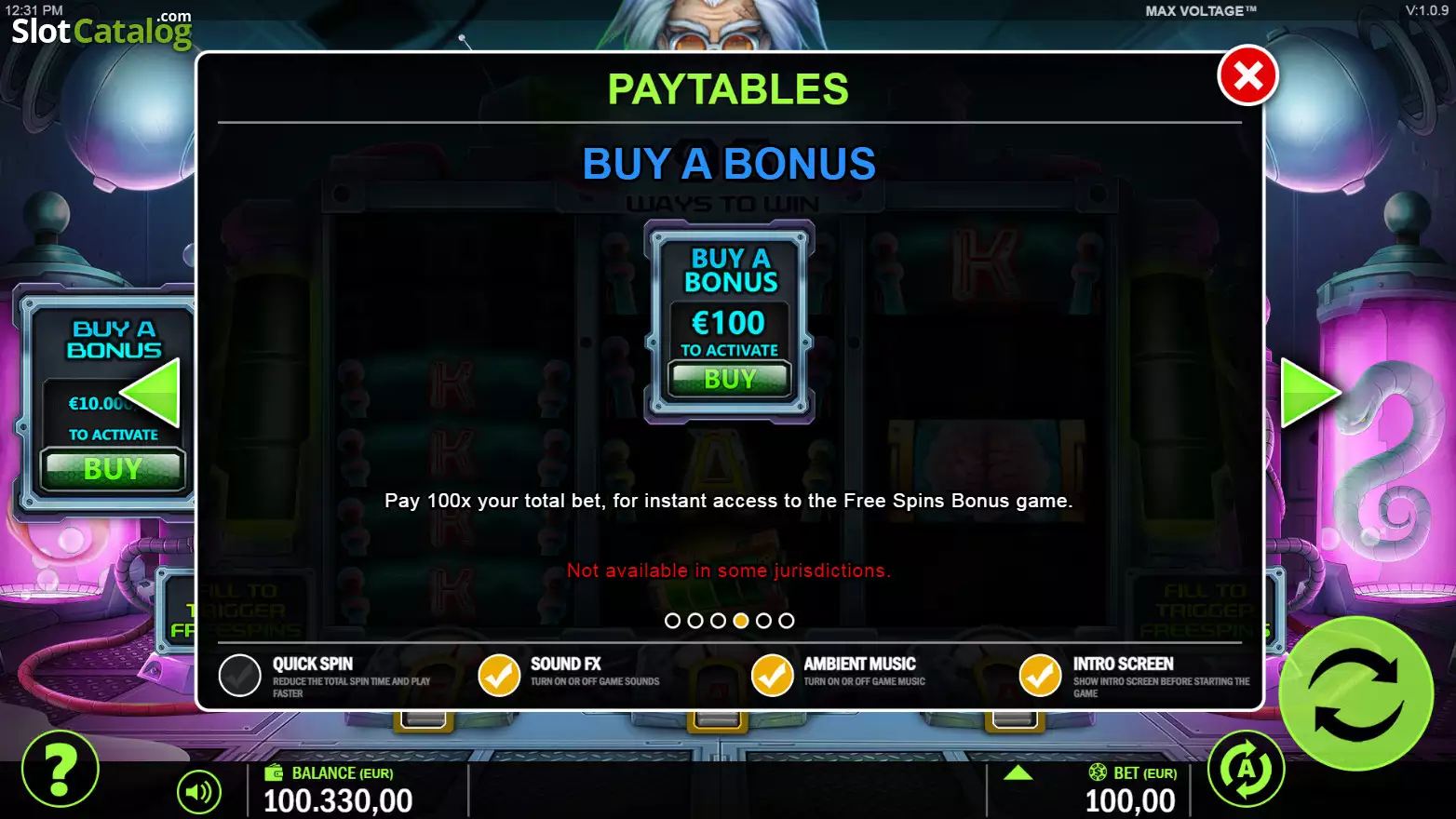Enable the Quick Spin option
1456x819 pixels.
pos(240,676)
